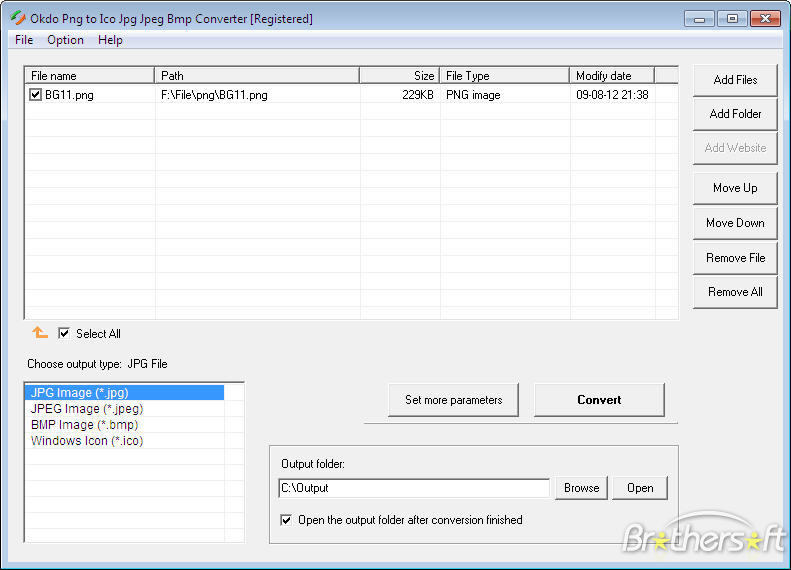Start conversion with the Convert button
791x570 pixels.
(599, 400)
